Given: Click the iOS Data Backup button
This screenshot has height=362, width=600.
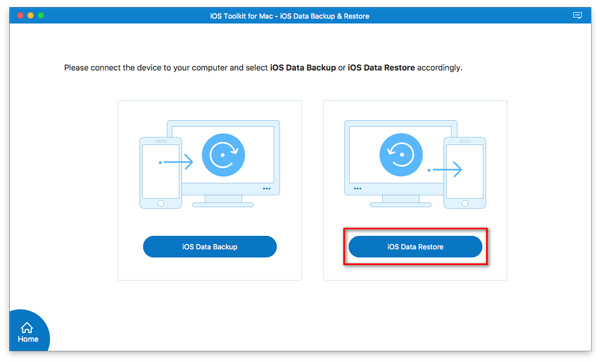Looking at the screenshot, I should pyautogui.click(x=210, y=246).
